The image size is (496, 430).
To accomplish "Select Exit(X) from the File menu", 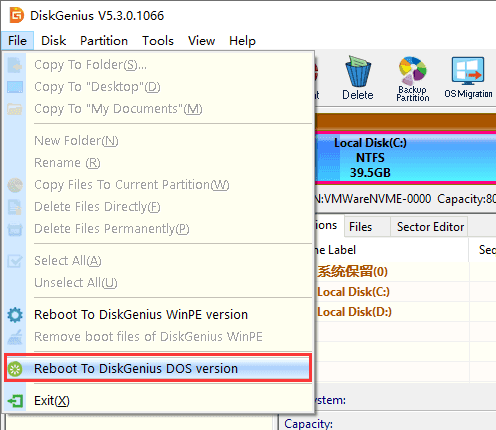I will click(158, 400).
